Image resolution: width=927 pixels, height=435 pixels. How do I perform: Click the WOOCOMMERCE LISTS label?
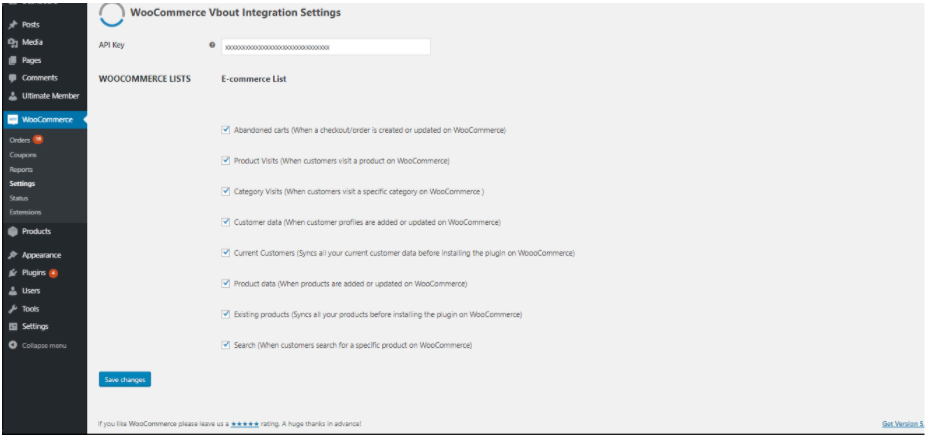click(145, 79)
